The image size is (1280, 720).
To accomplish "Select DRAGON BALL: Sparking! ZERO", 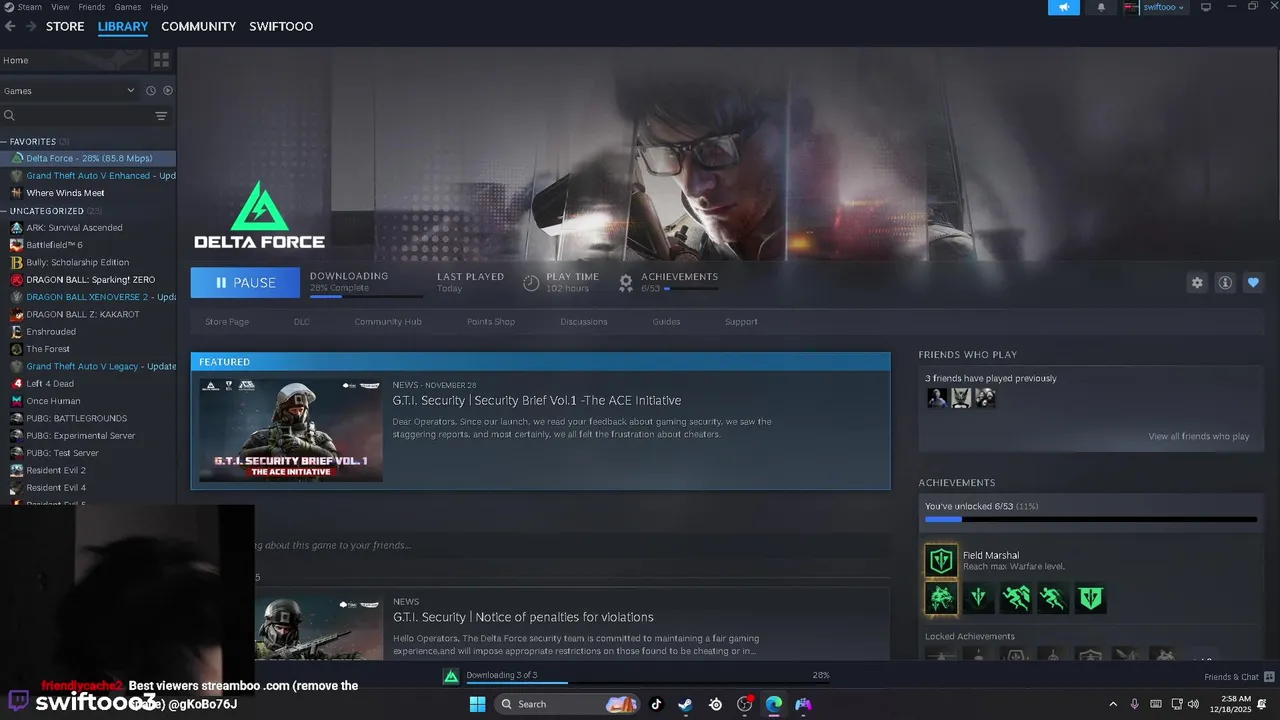I will 88,280.
